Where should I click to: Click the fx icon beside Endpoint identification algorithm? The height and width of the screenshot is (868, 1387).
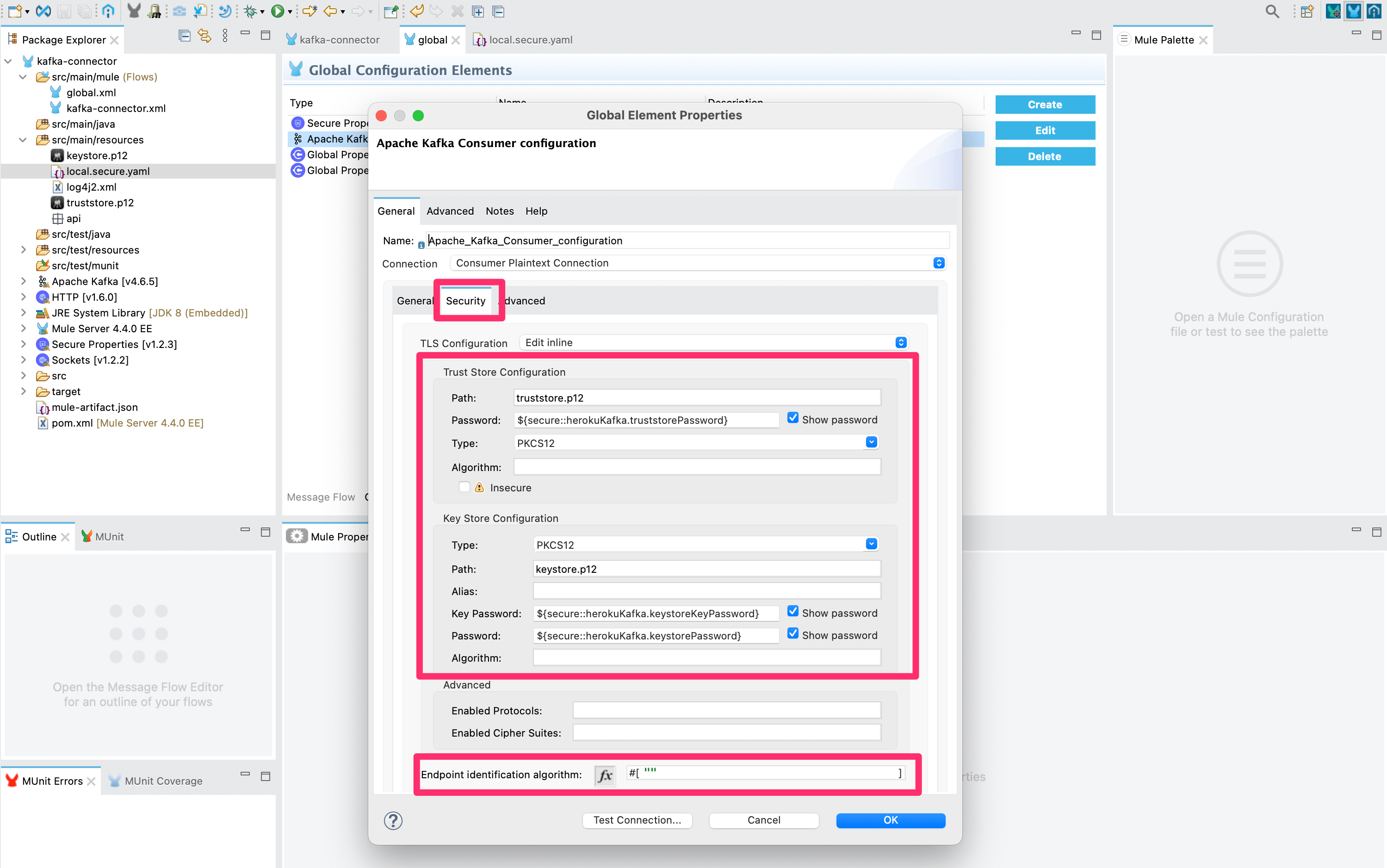pyautogui.click(x=604, y=775)
